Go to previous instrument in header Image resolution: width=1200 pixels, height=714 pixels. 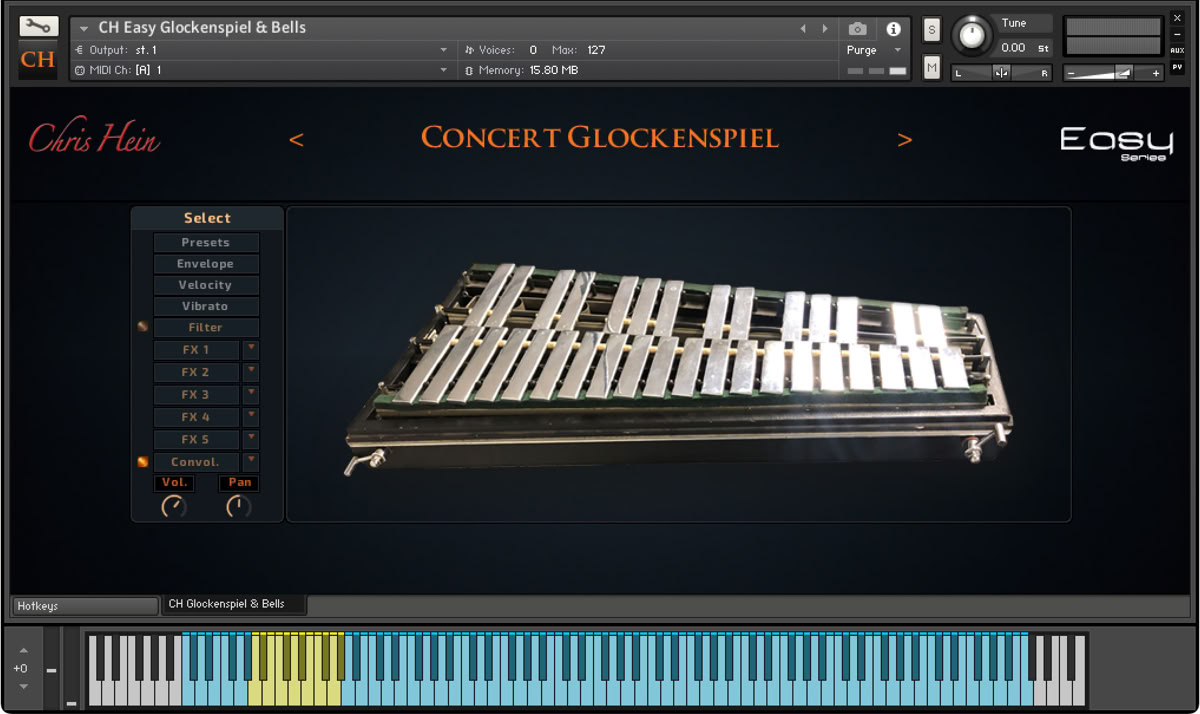pos(803,29)
